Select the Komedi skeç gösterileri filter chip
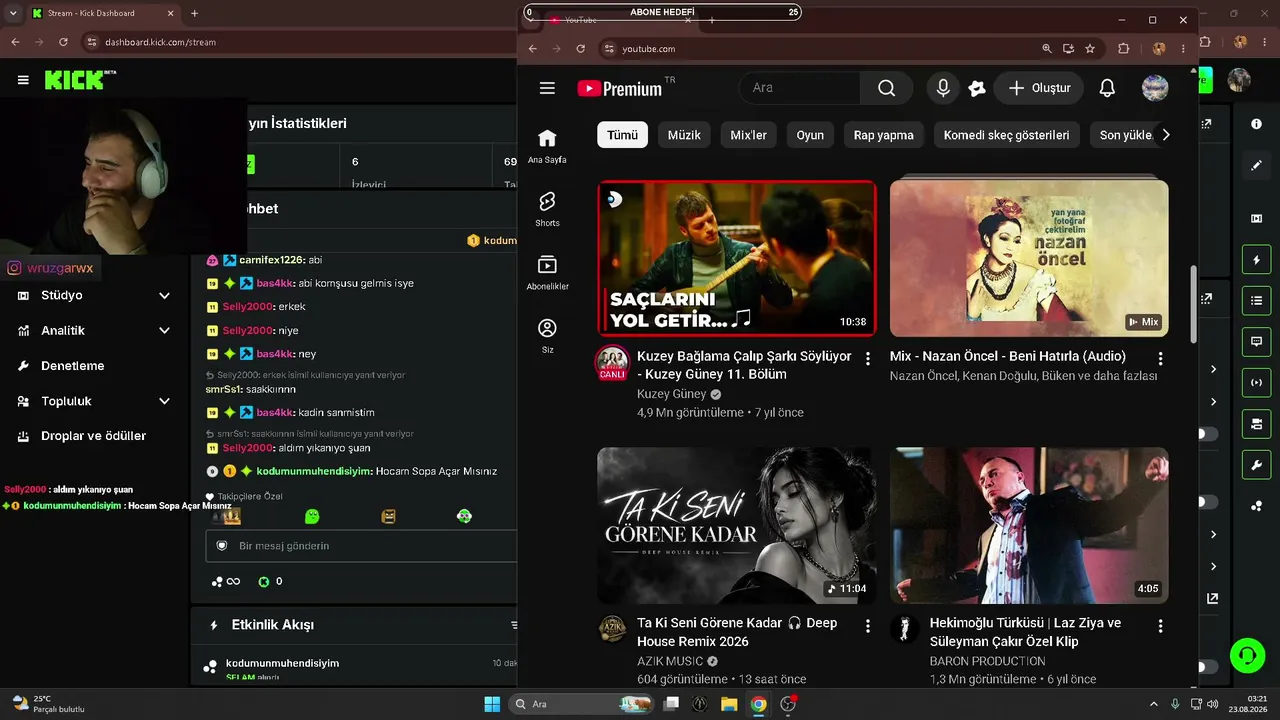This screenshot has height=720, width=1280. pyautogui.click(x=1006, y=135)
